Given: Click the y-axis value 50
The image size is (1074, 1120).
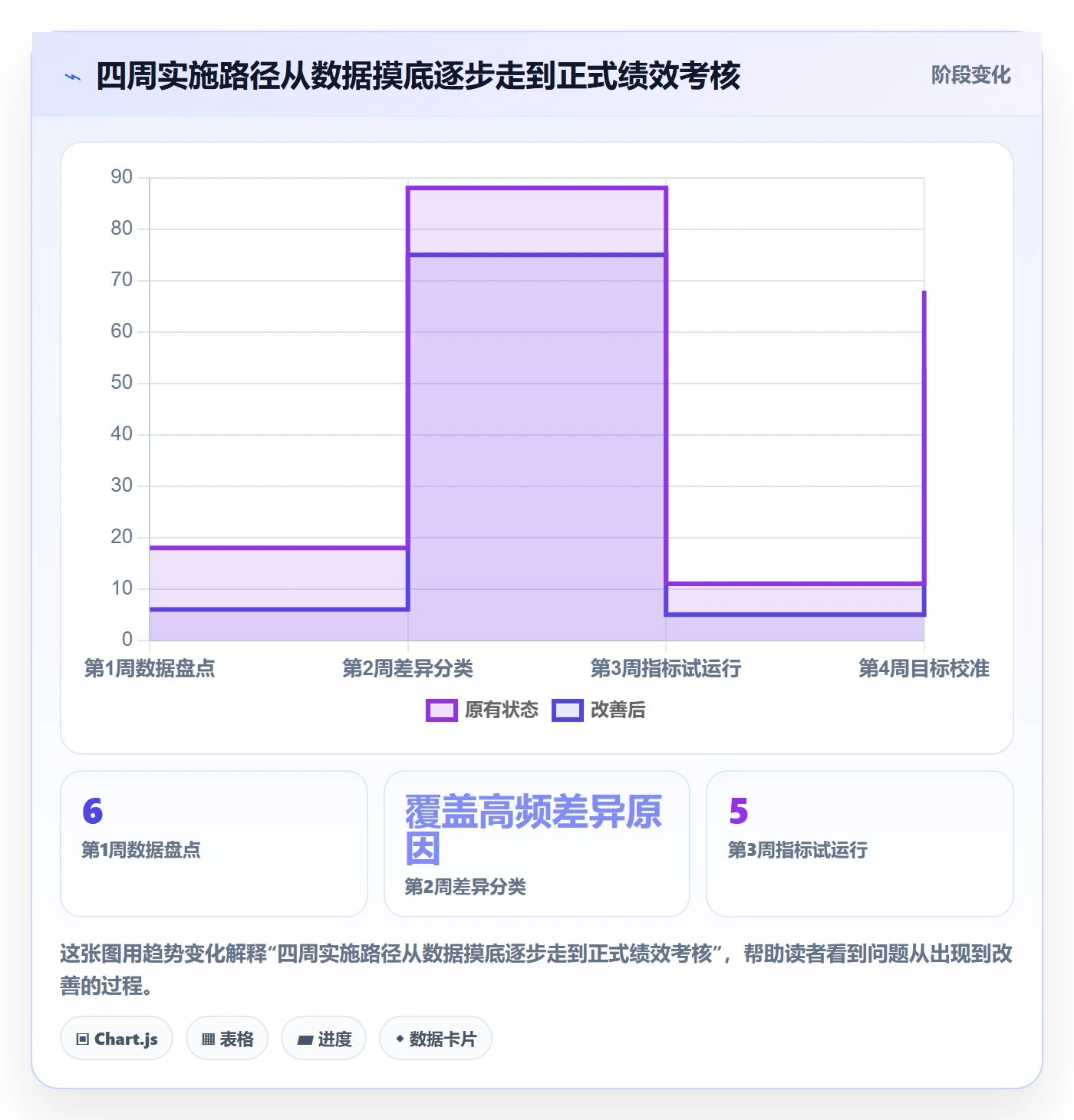Looking at the screenshot, I should point(122,383).
